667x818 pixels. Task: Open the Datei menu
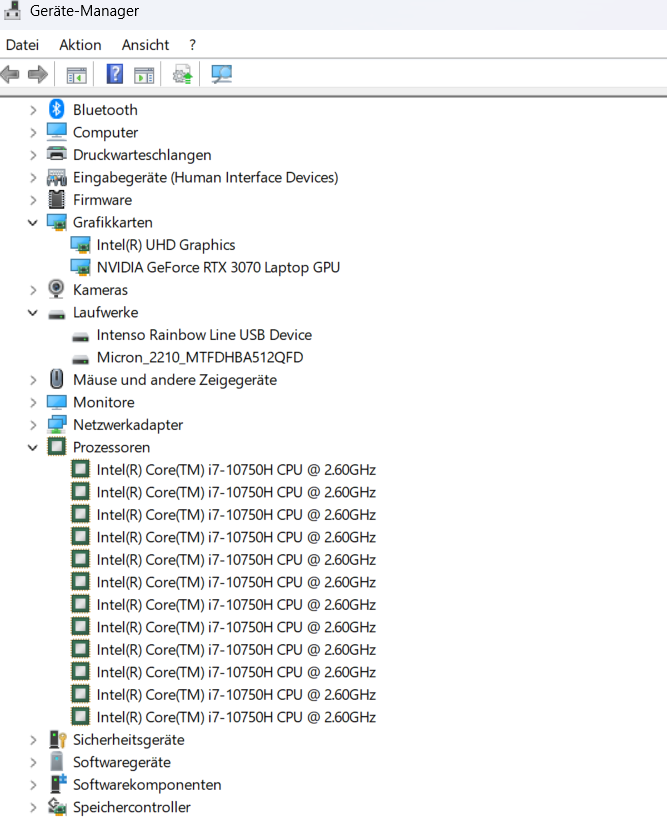(22, 45)
